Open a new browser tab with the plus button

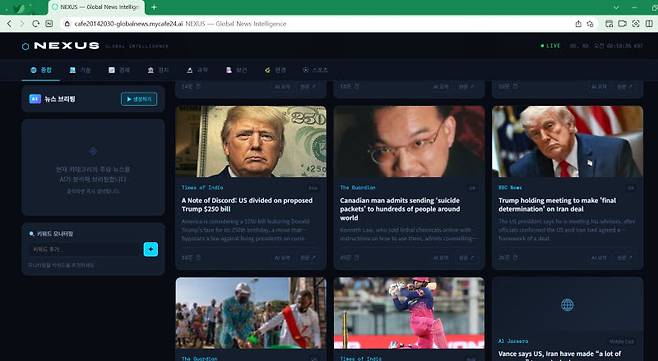(x=154, y=7)
